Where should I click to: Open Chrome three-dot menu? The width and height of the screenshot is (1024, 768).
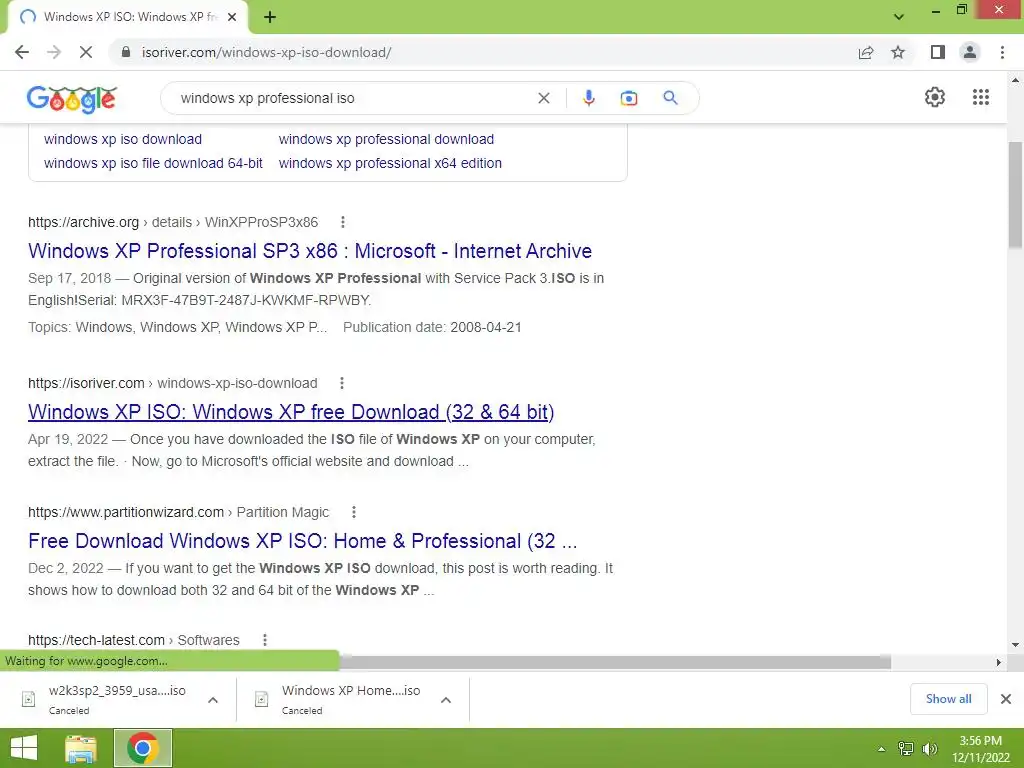1002,52
